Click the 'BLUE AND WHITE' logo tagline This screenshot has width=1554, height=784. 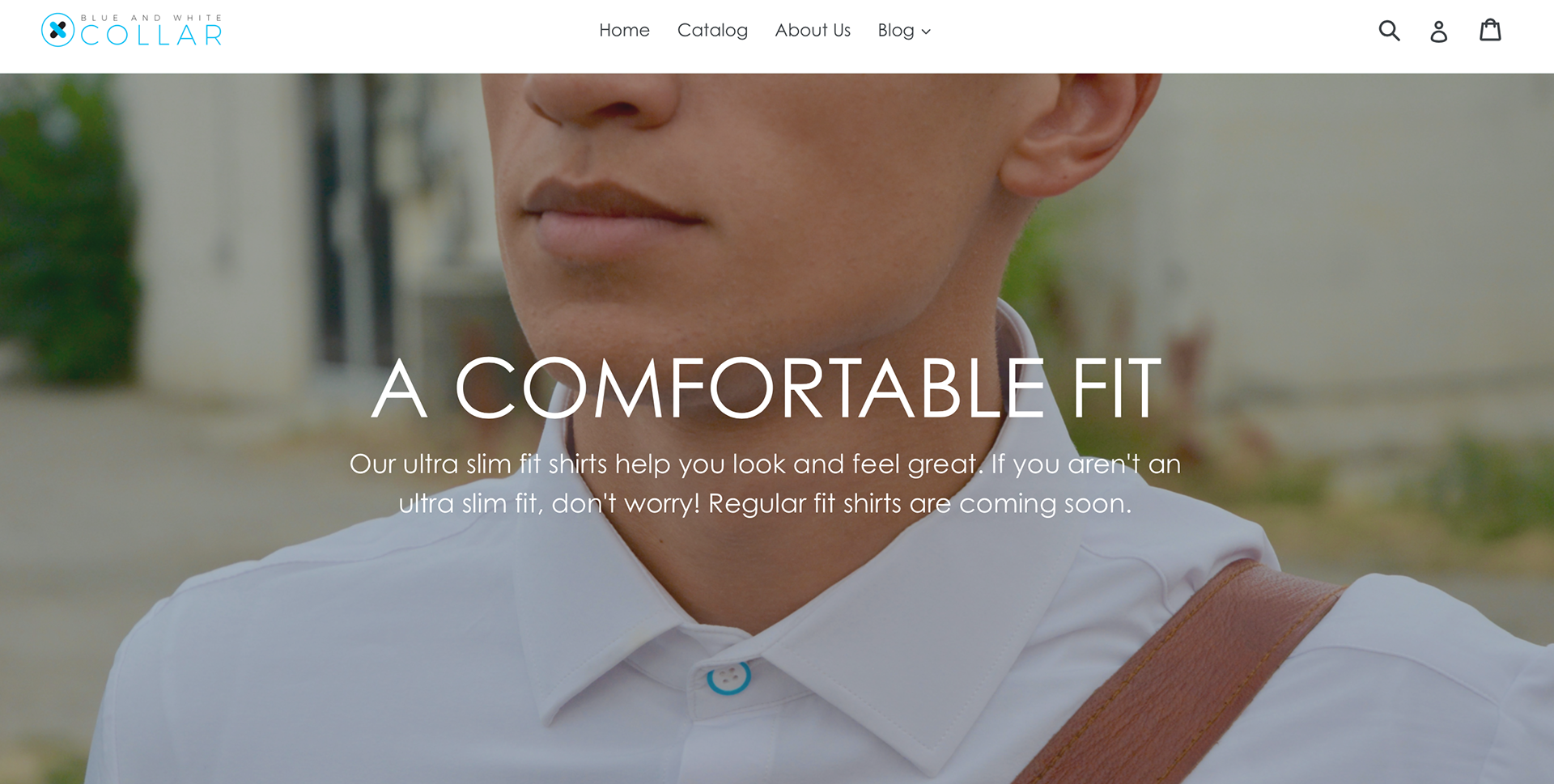pos(151,18)
